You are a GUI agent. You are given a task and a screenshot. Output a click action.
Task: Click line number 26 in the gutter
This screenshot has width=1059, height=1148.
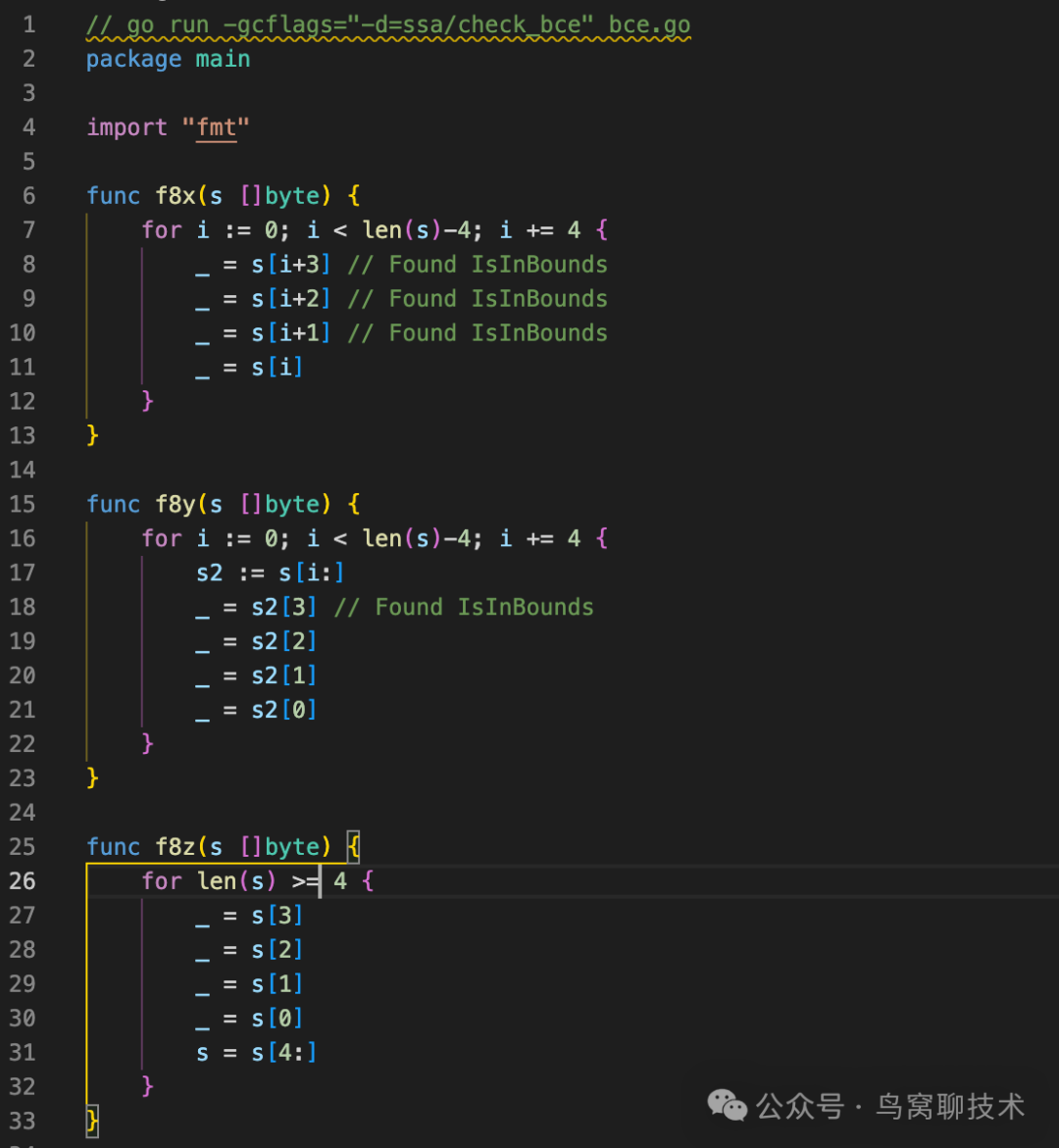click(x=22, y=880)
